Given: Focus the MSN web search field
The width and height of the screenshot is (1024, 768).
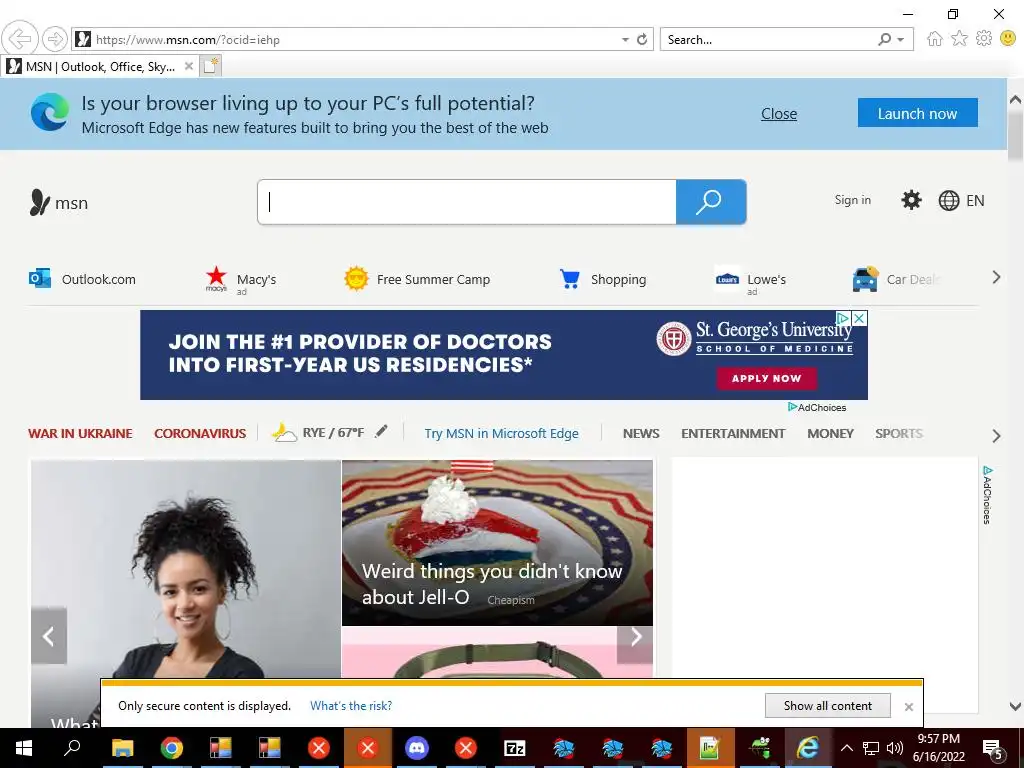Looking at the screenshot, I should [467, 202].
